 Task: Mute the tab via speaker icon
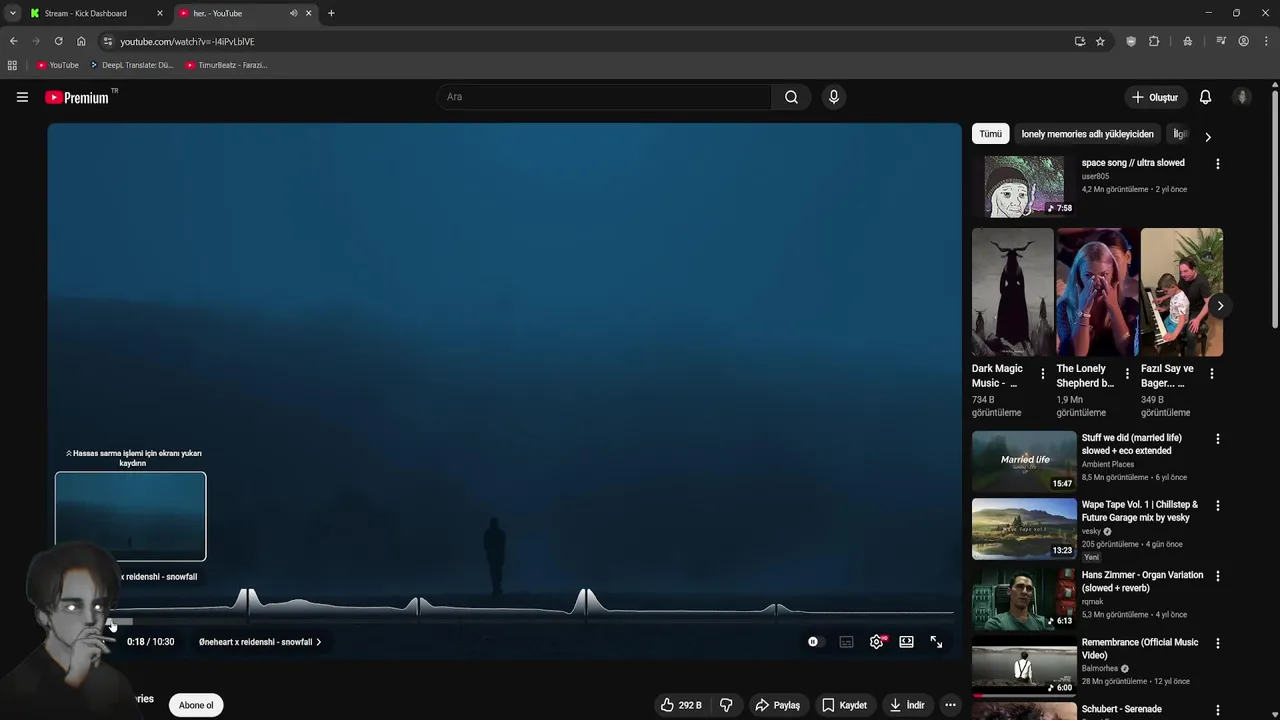coord(293,13)
